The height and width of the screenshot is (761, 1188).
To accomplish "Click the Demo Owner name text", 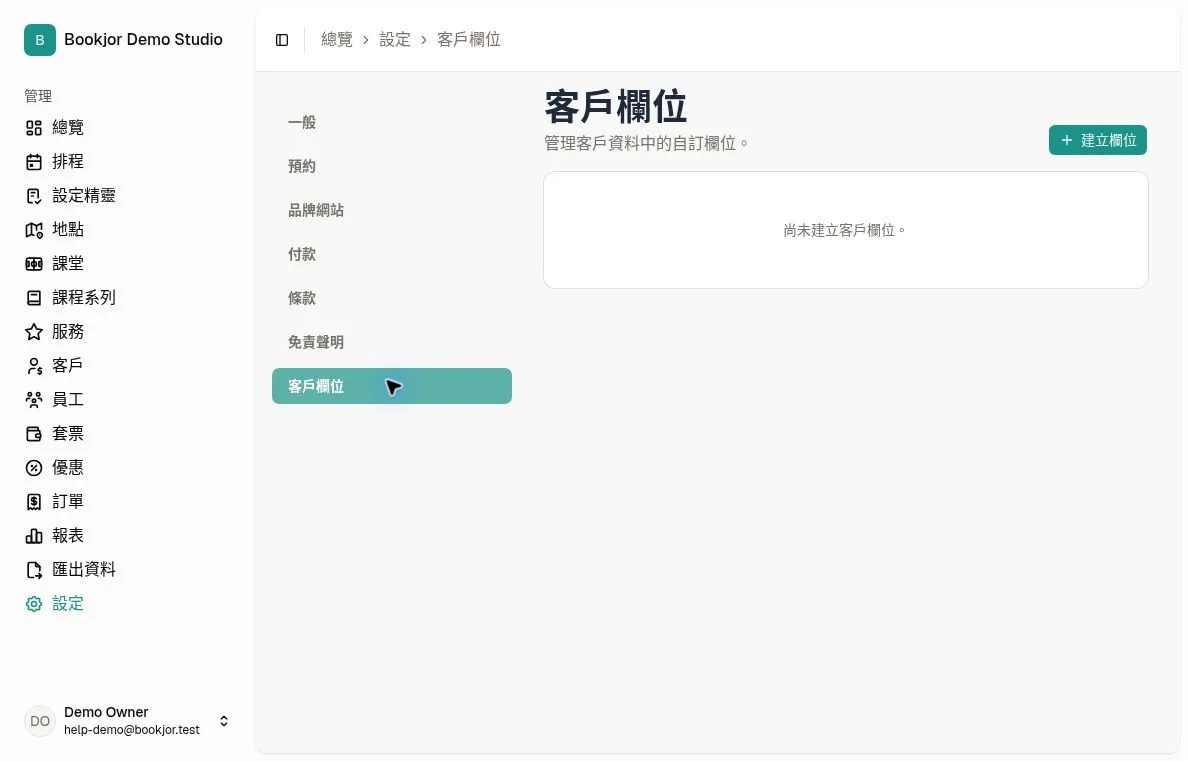I will (106, 712).
